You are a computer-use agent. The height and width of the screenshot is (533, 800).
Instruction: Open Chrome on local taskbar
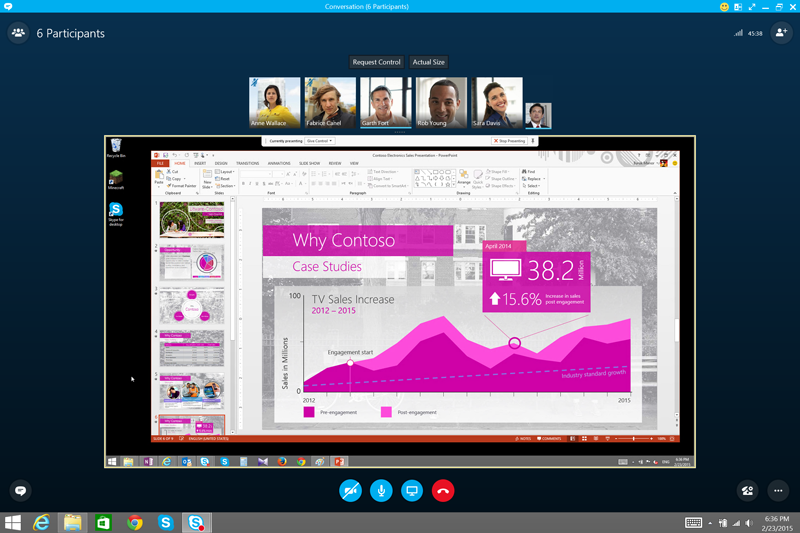tap(135, 523)
